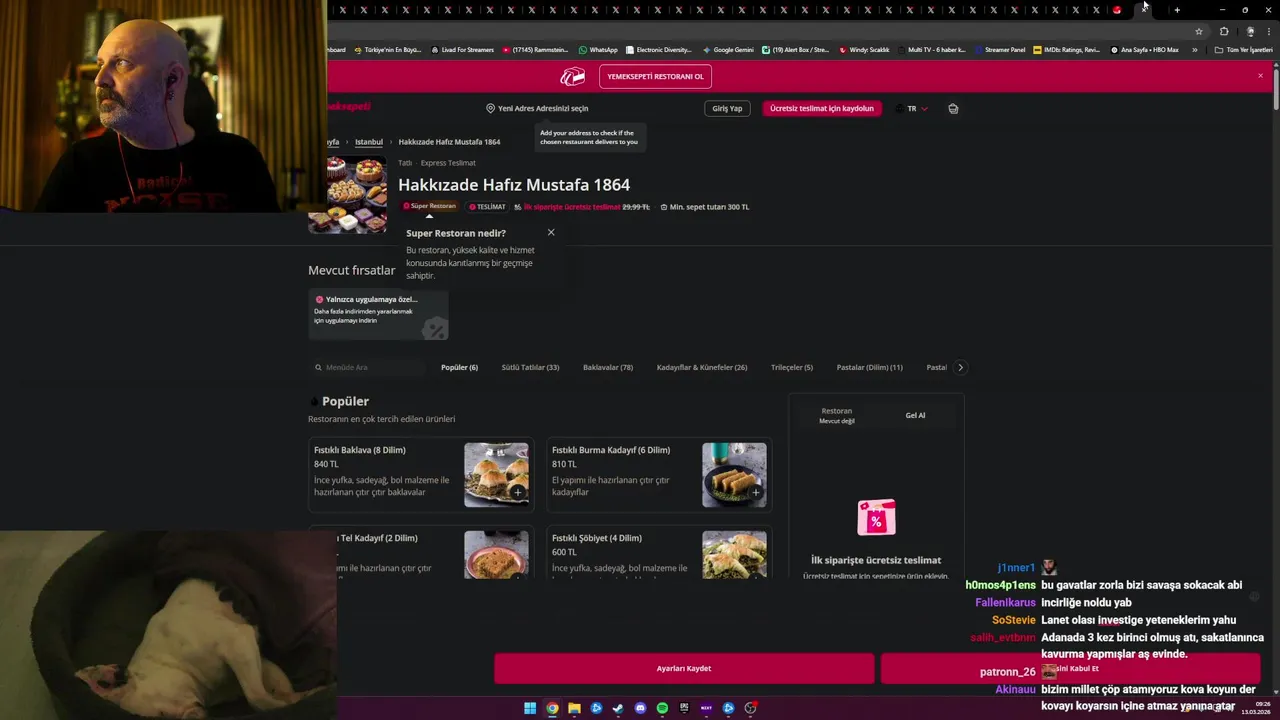Open the shopping basket icon in header
The image size is (1280, 720).
pos(953,108)
